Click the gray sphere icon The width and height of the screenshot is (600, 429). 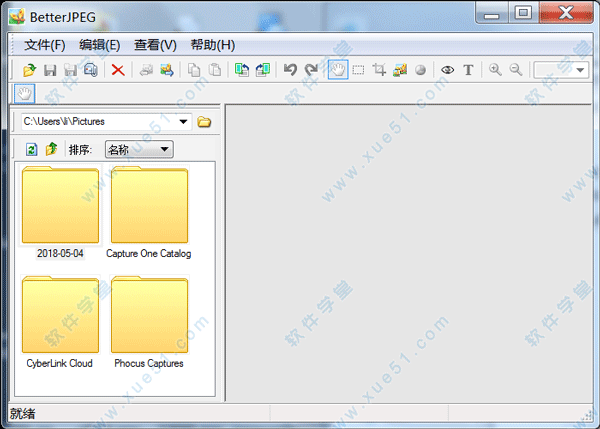[421, 70]
